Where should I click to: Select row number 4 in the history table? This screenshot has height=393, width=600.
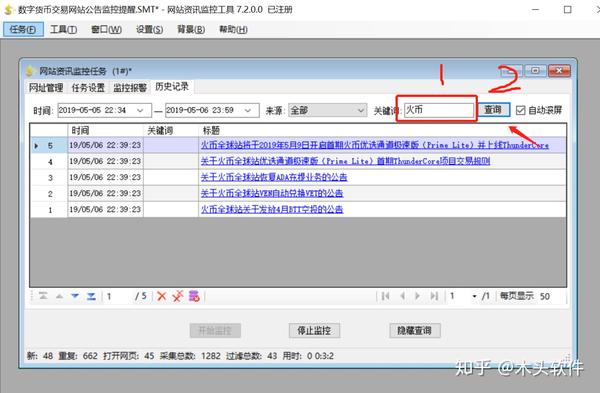coord(50,161)
